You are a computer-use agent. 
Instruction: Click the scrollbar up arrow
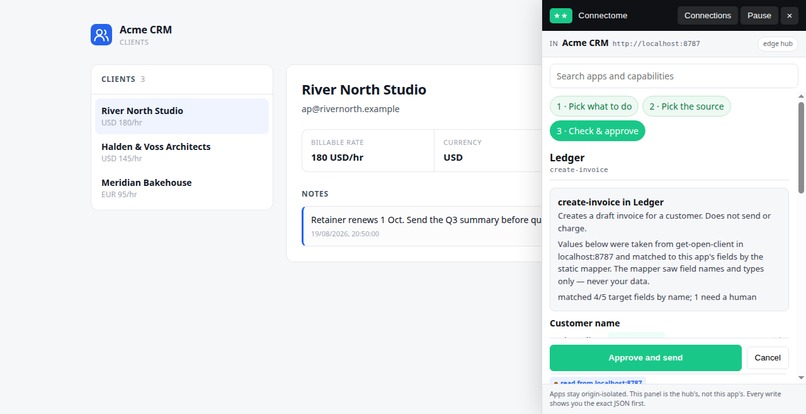click(x=801, y=96)
